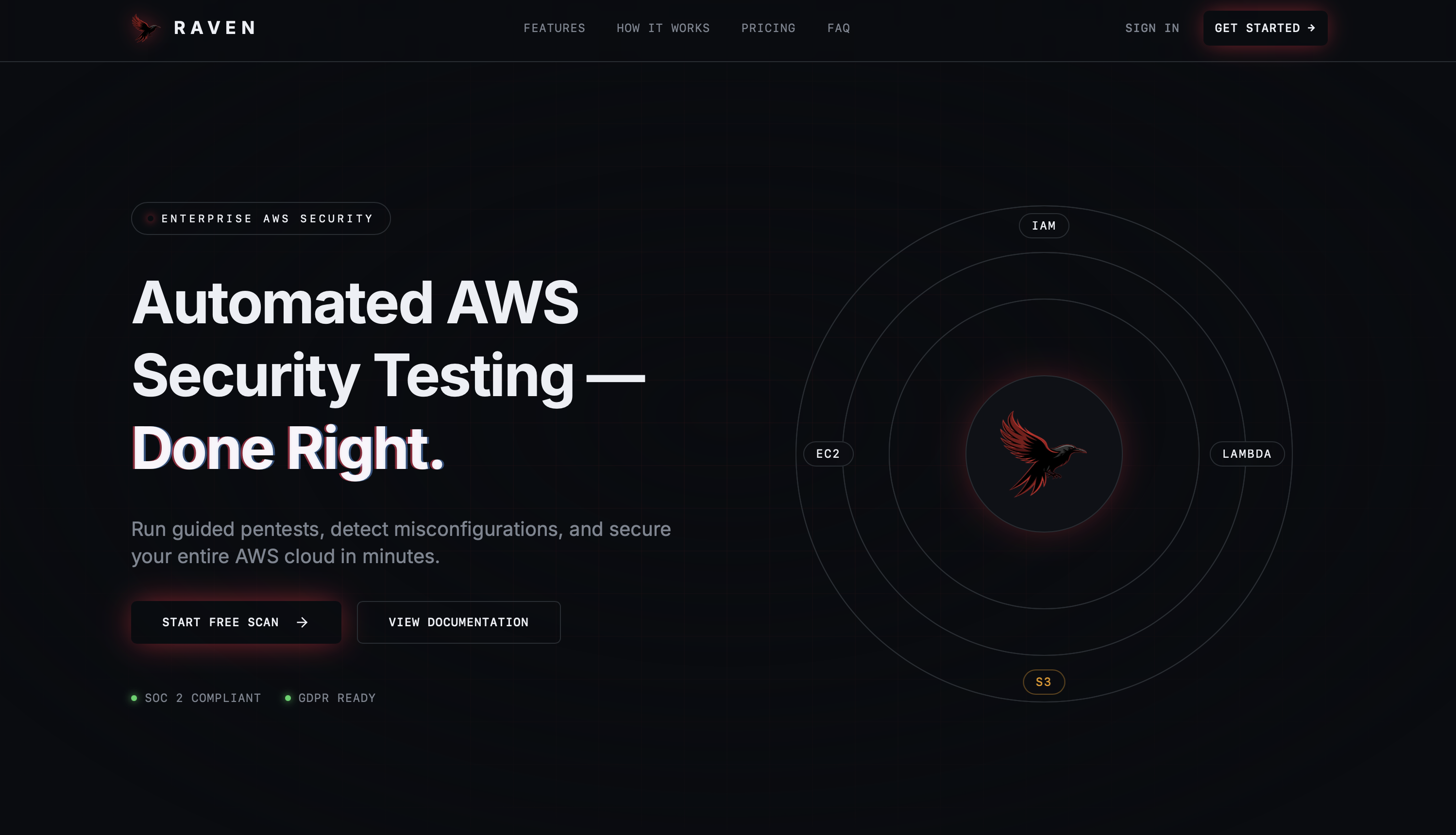1456x835 pixels.
Task: Click the Start Free Scan button
Action: coord(237,622)
